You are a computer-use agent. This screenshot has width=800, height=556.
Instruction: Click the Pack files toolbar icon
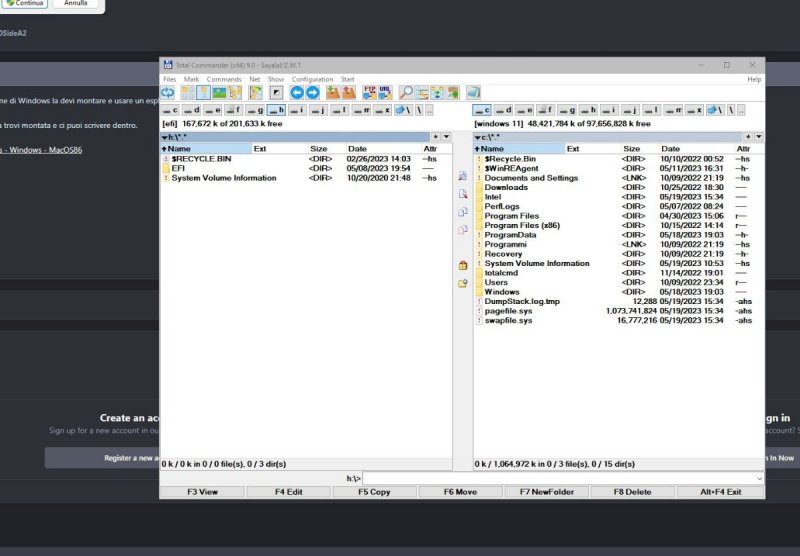tap(333, 93)
